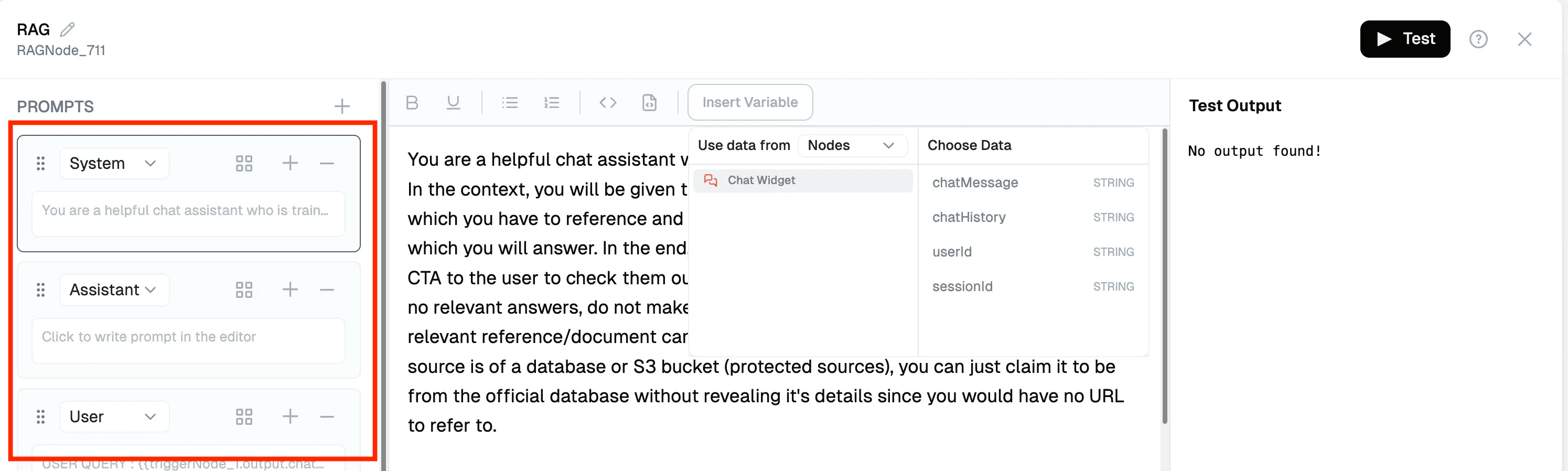This screenshot has width=1568, height=471.
Task: Insert a bulleted list
Action: coord(510,102)
